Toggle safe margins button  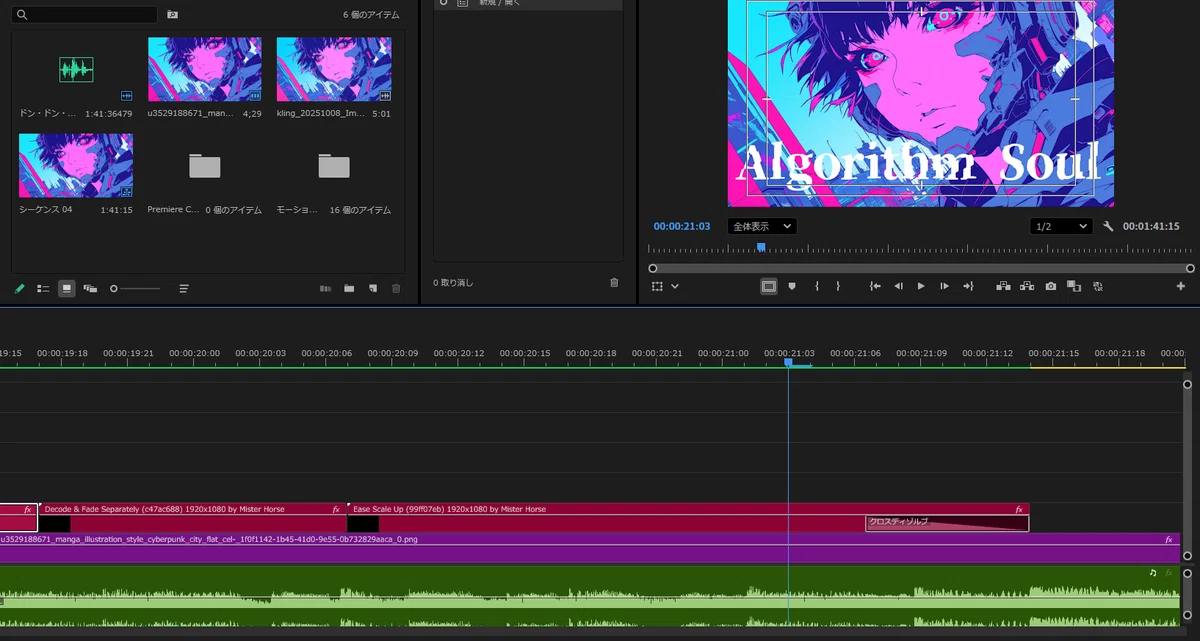point(769,286)
